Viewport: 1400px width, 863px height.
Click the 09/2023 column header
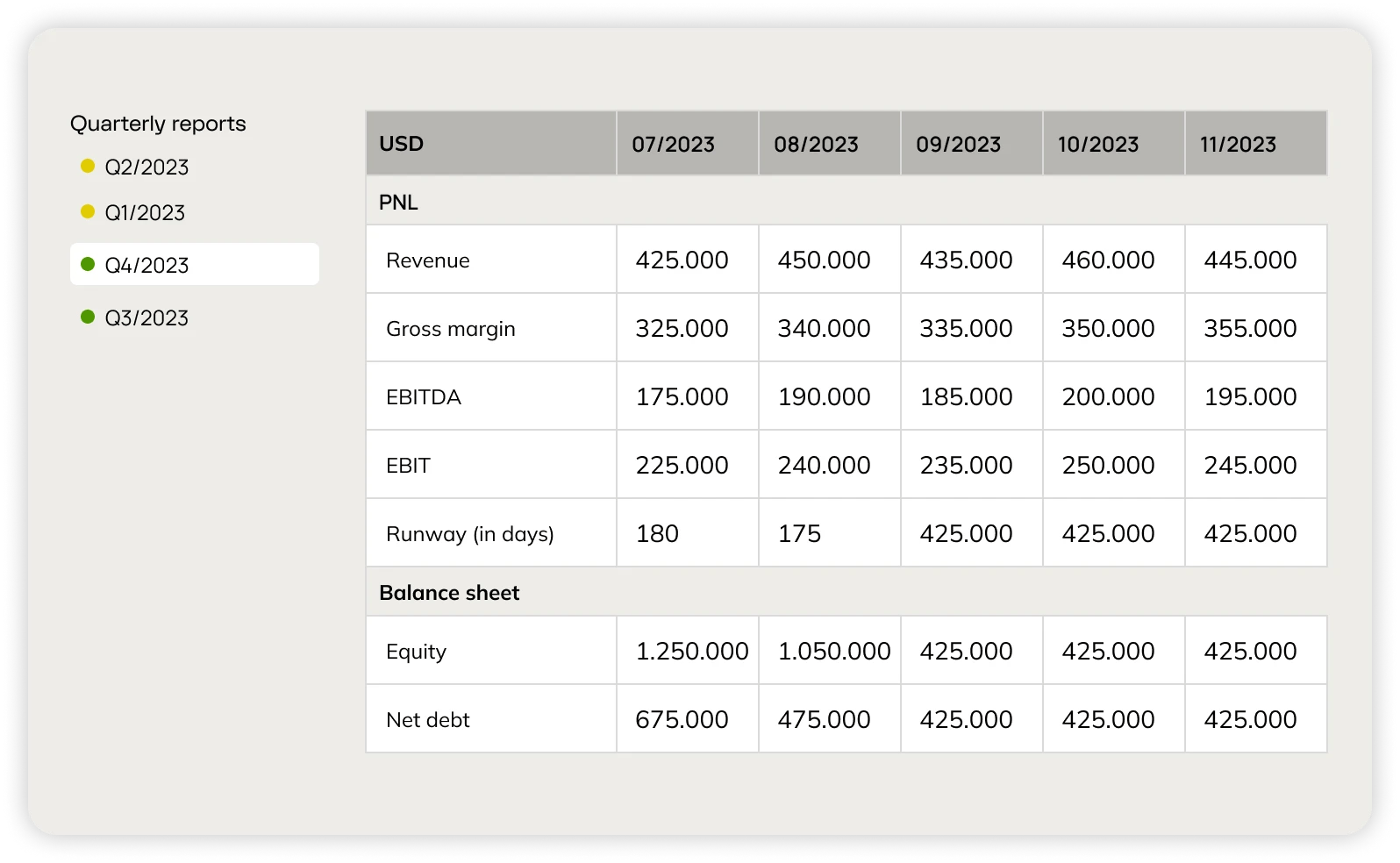pyautogui.click(x=958, y=145)
